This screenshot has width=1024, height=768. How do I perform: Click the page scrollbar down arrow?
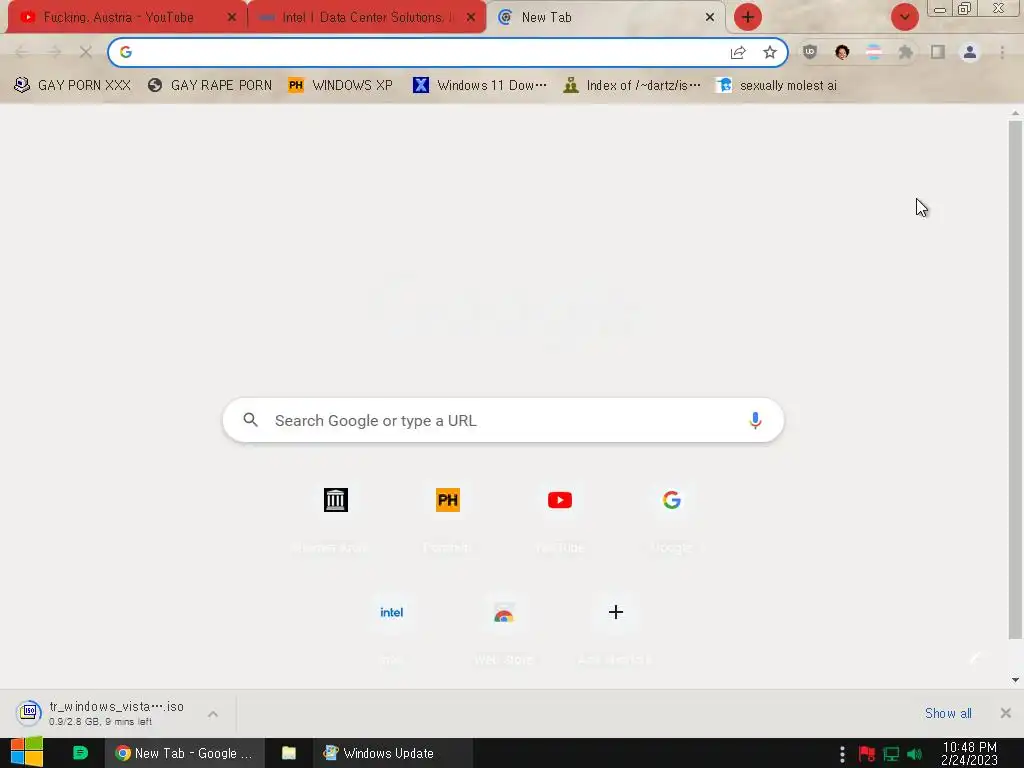1015,680
